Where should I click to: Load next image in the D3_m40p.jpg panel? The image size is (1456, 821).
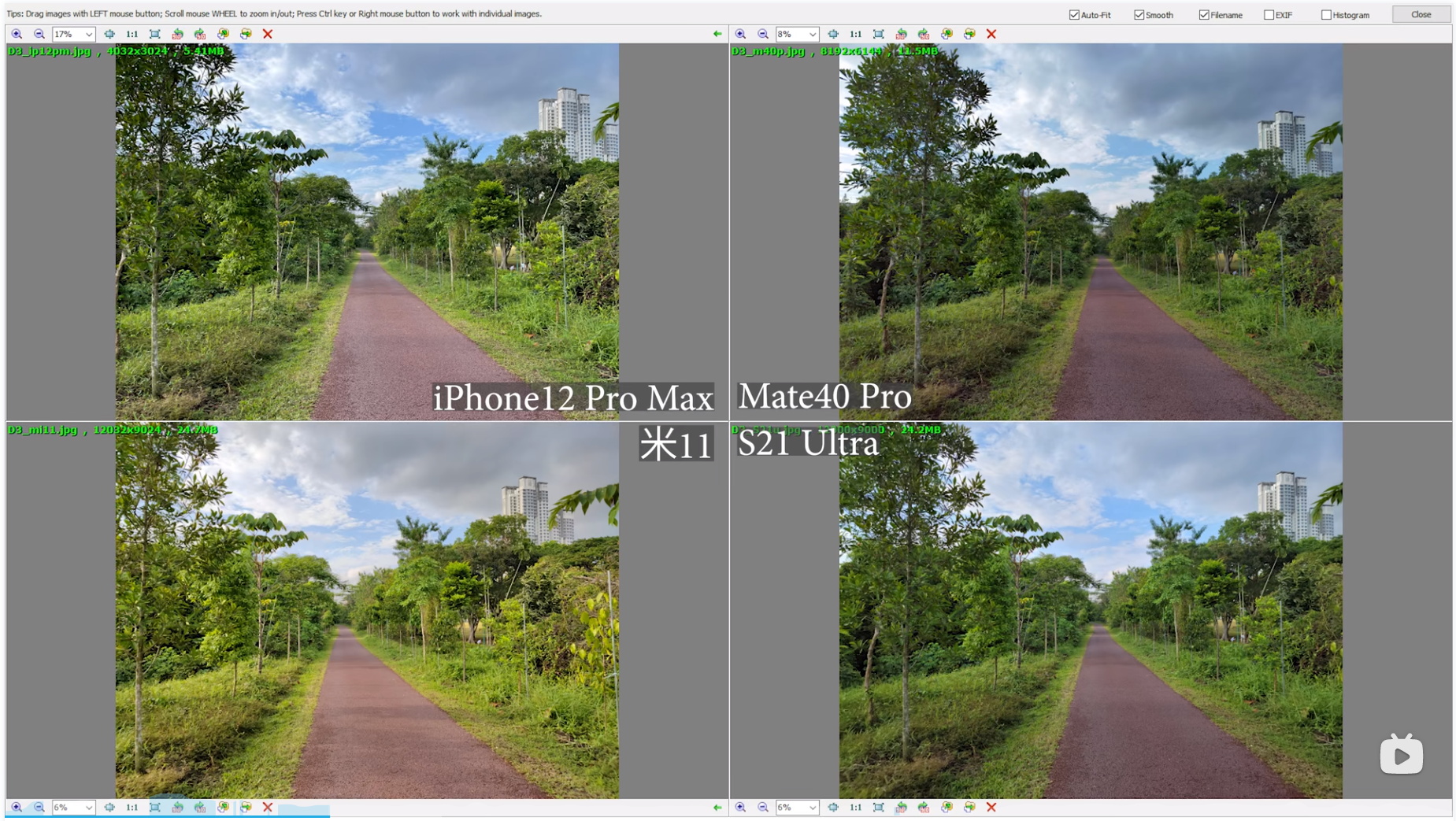(x=969, y=34)
